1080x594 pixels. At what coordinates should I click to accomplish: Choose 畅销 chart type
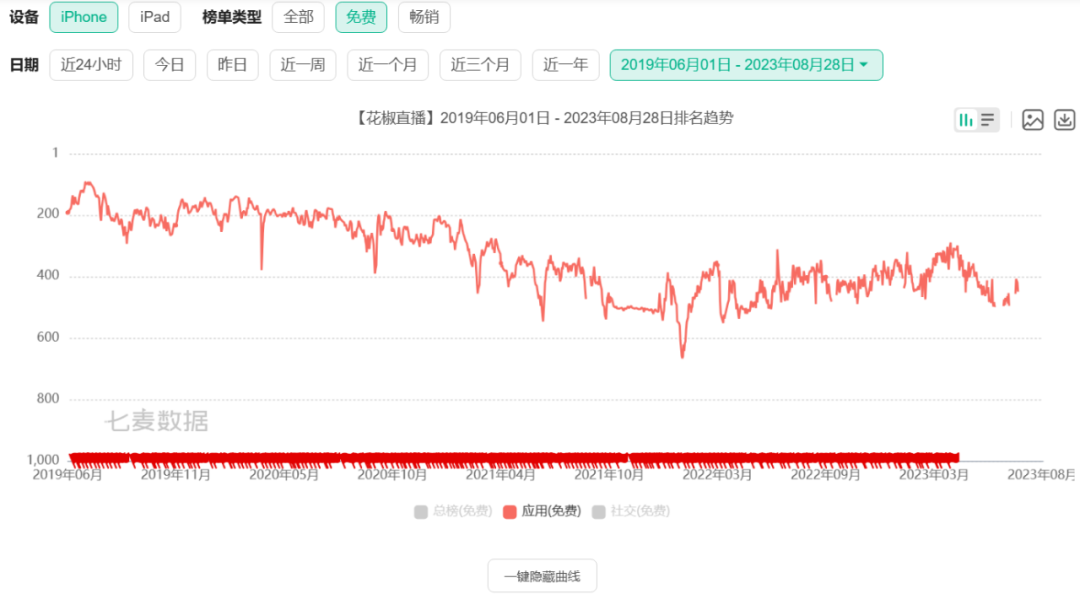click(424, 17)
